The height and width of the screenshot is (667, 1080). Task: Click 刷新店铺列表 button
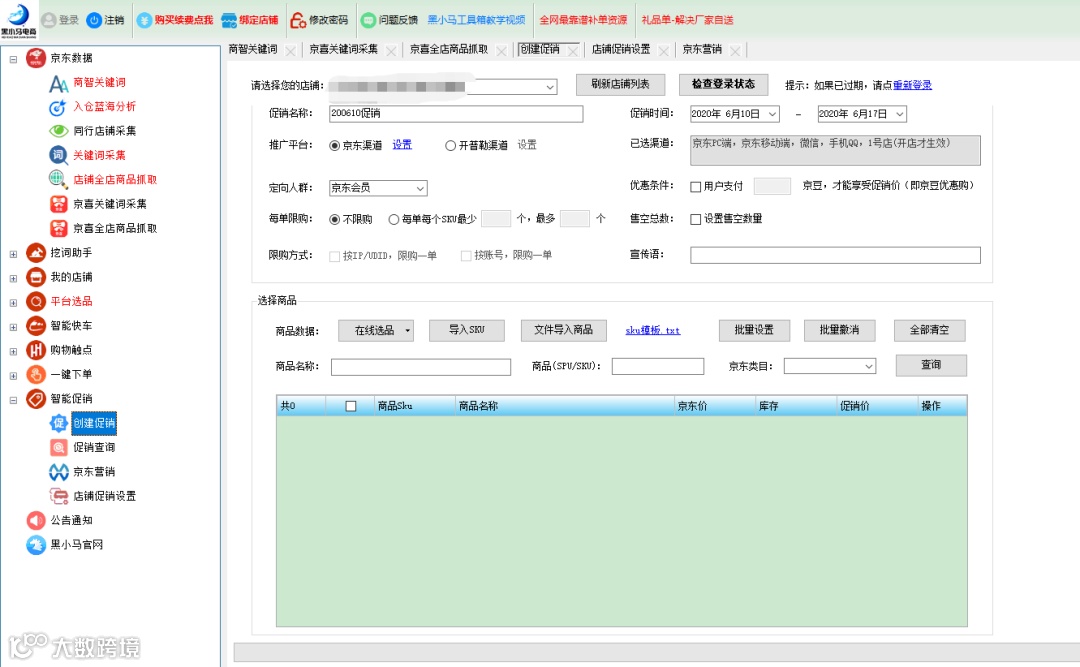621,84
